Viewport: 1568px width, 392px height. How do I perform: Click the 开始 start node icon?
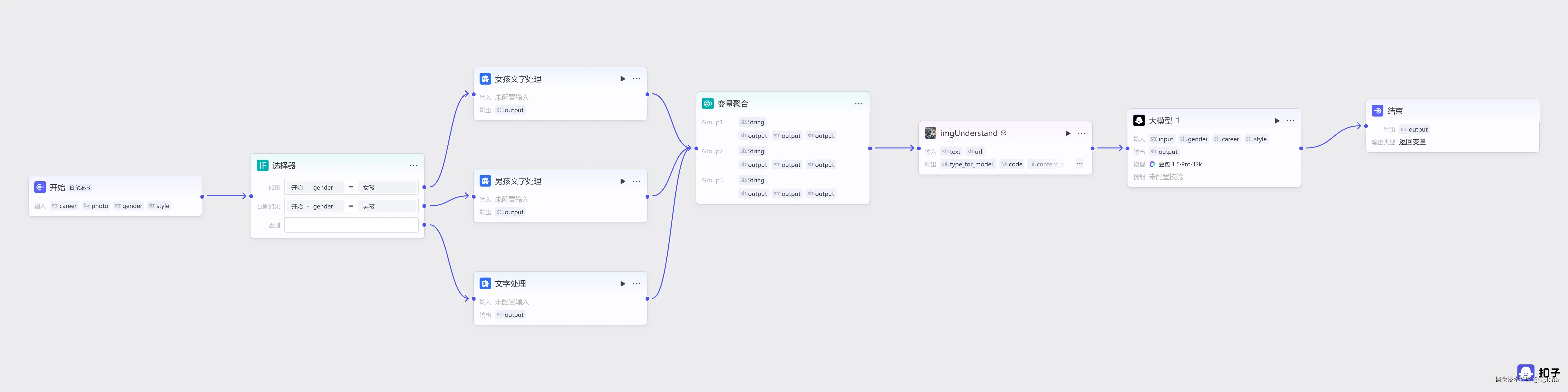40,187
